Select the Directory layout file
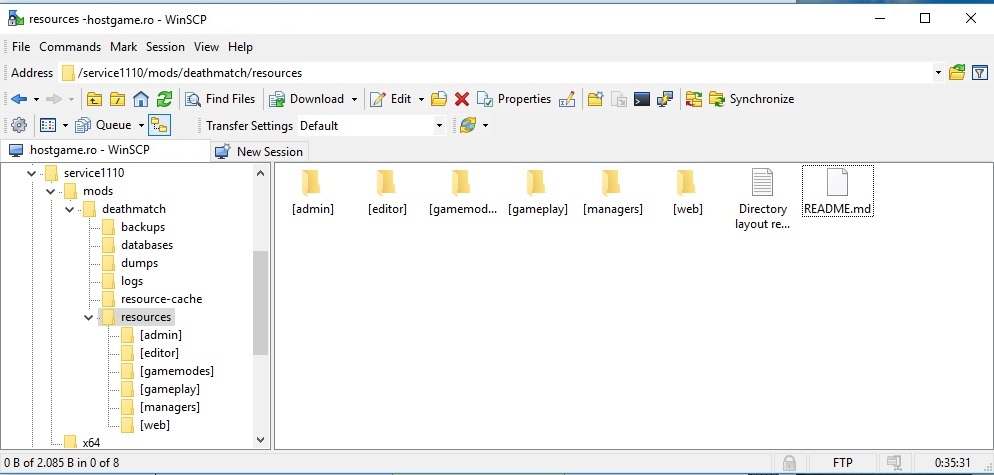The image size is (994, 475). tap(763, 199)
